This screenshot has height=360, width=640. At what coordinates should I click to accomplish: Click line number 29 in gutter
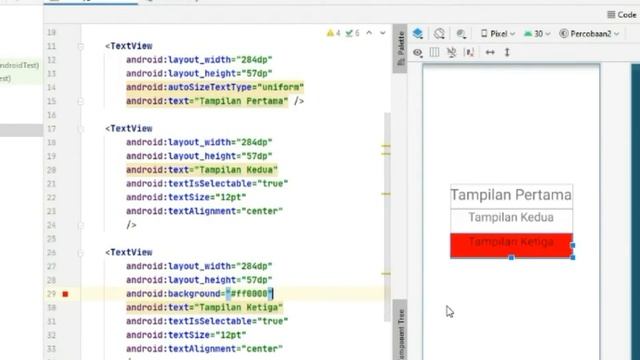point(51,294)
